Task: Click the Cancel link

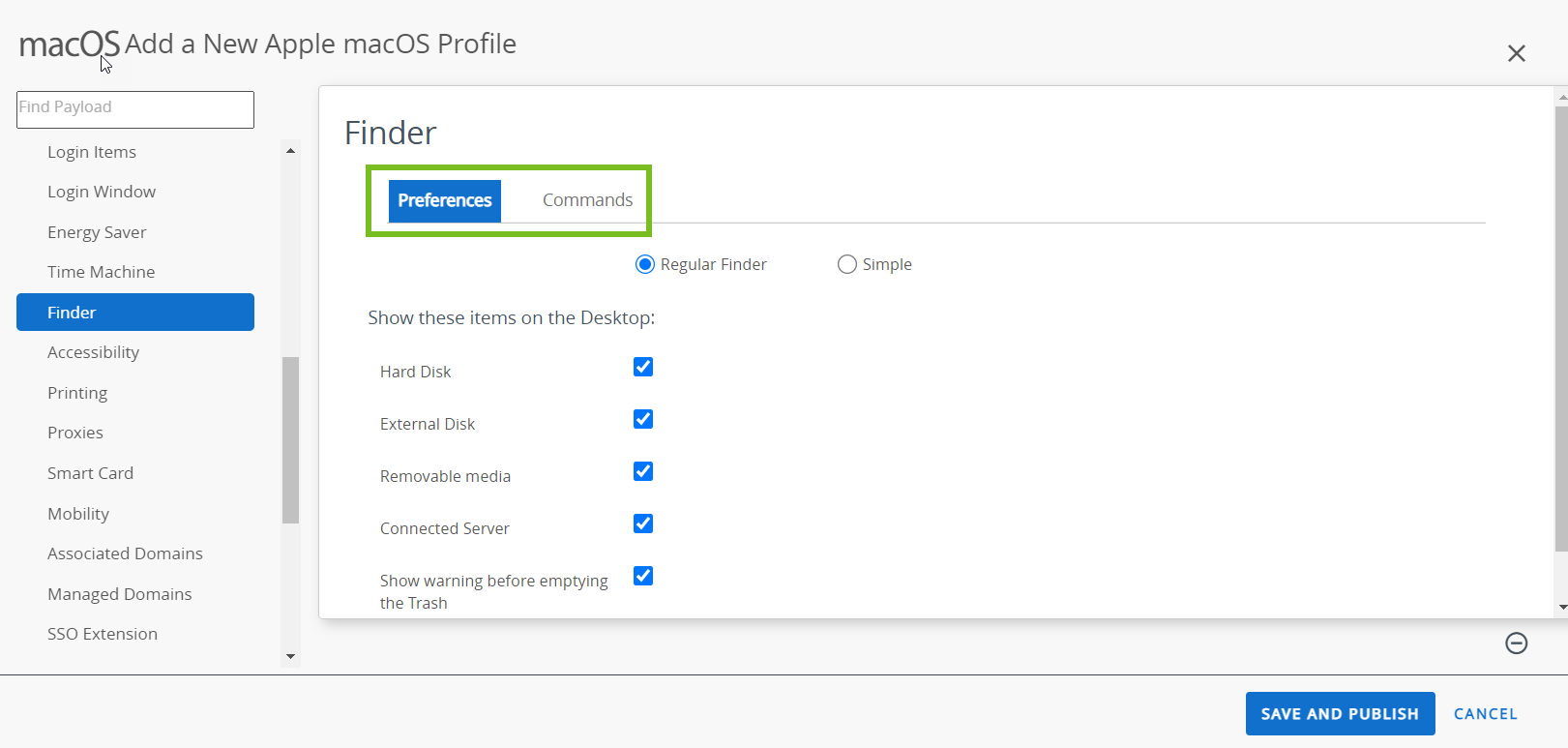Action: click(x=1486, y=714)
